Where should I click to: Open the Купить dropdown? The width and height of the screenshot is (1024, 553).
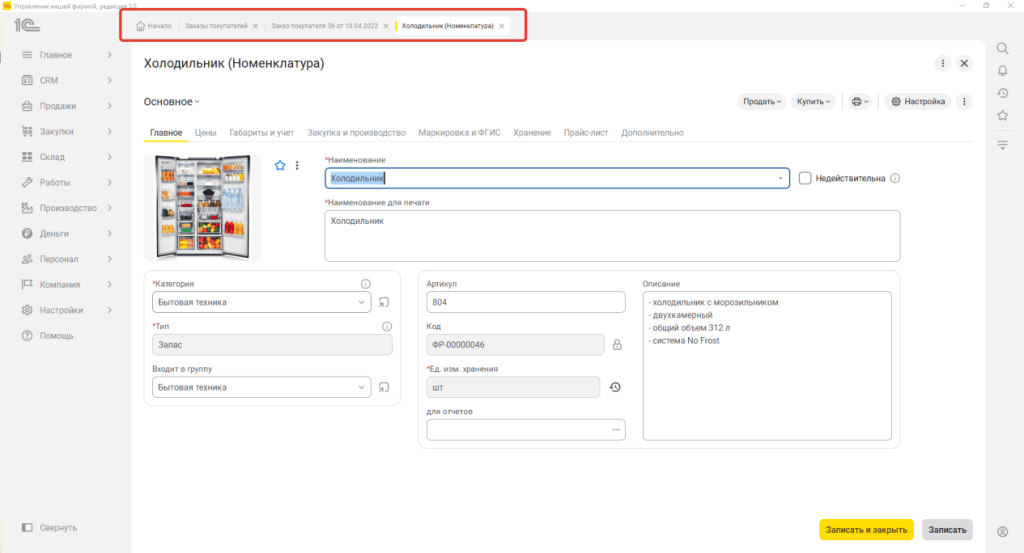coord(813,101)
